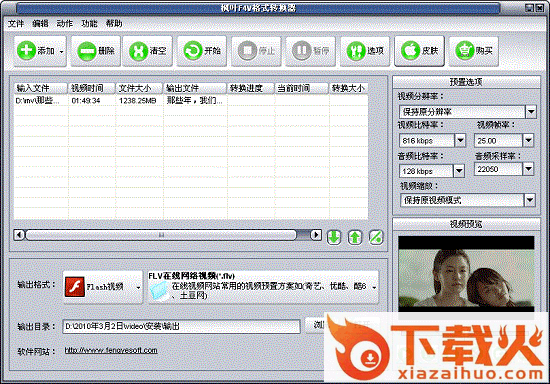
Task: Expand the 816 kbps video bitrate dropdown
Action: [x=460, y=141]
